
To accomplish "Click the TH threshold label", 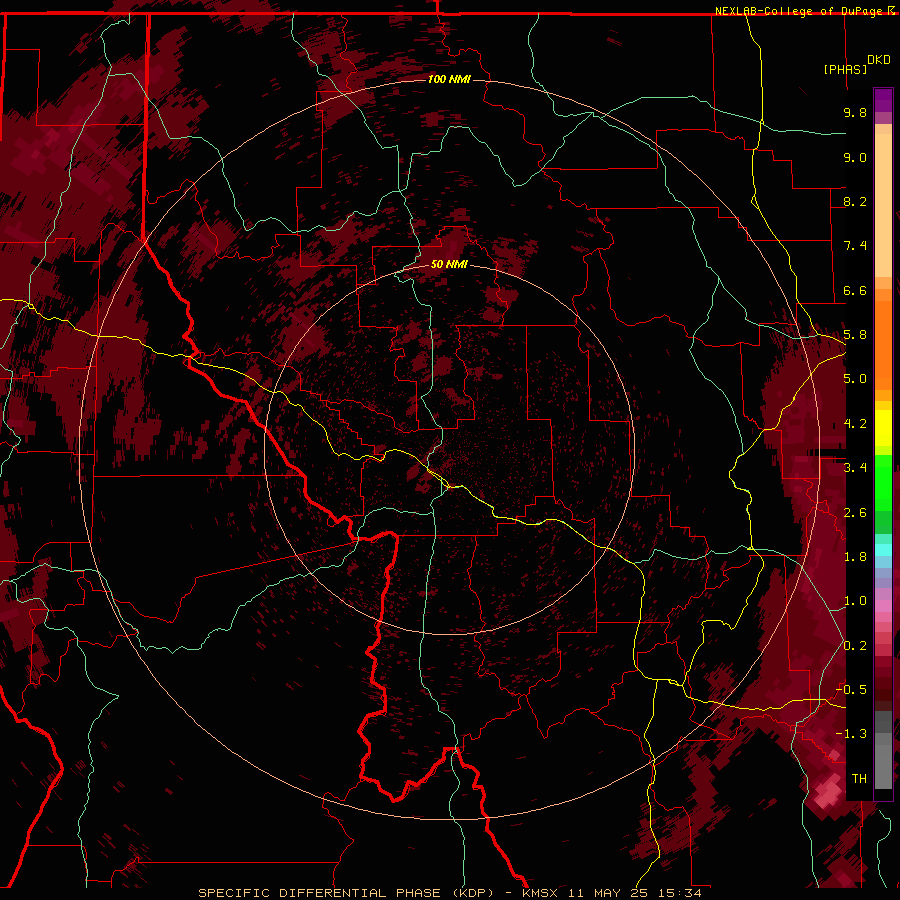I will click(859, 779).
